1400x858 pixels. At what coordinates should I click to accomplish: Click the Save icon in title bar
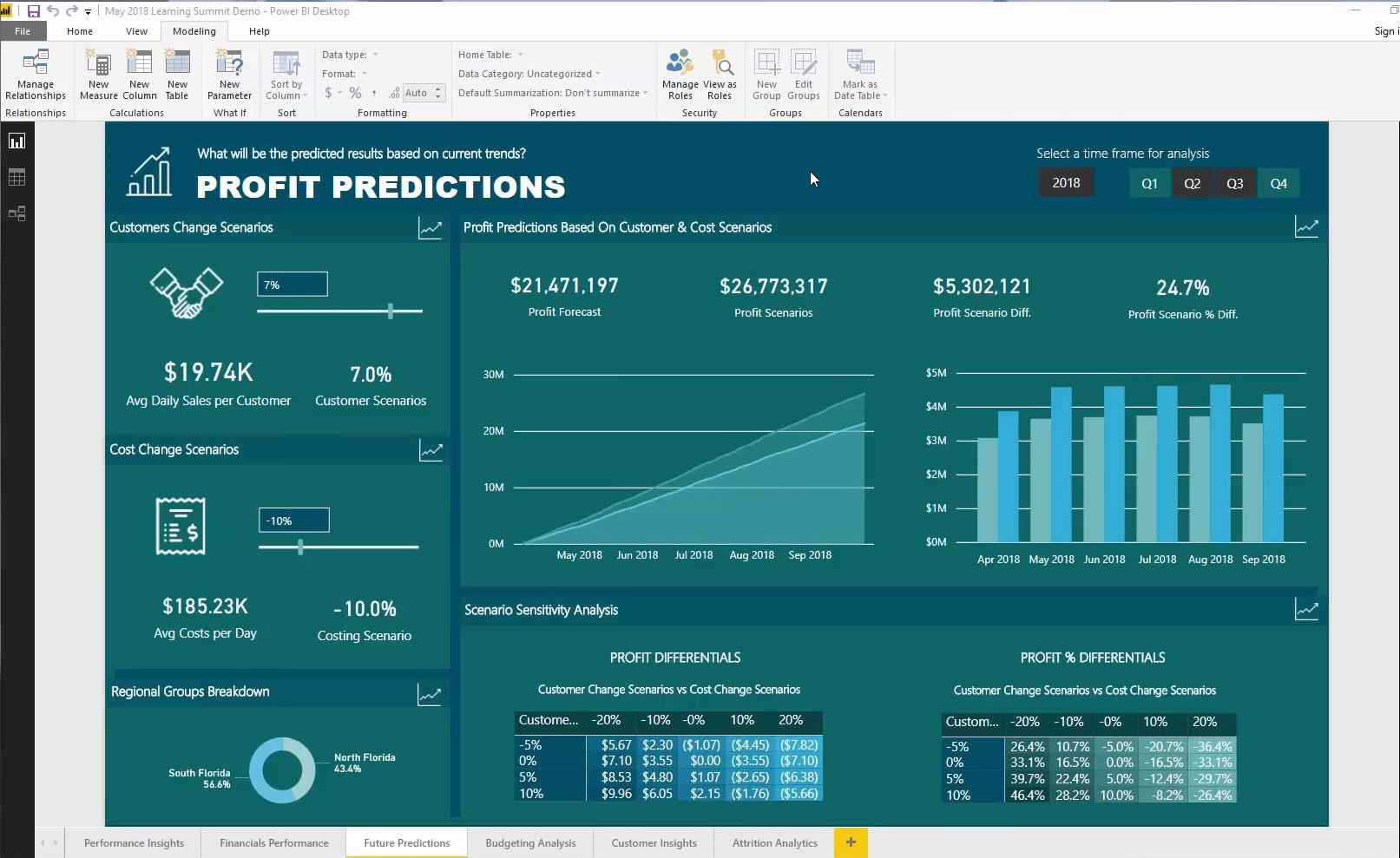coord(33,11)
